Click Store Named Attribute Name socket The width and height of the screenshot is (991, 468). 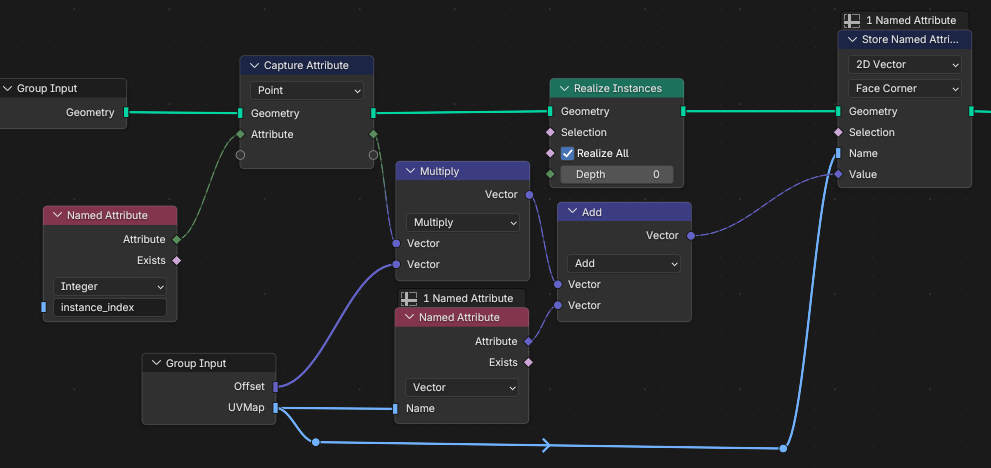click(x=838, y=153)
